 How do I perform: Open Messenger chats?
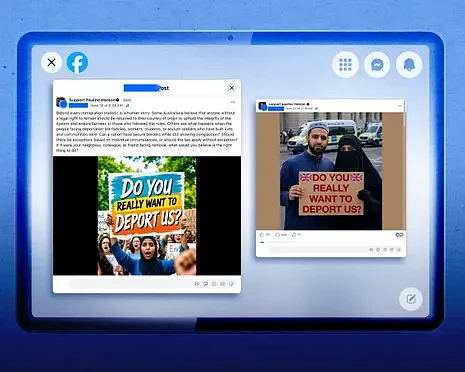click(377, 65)
